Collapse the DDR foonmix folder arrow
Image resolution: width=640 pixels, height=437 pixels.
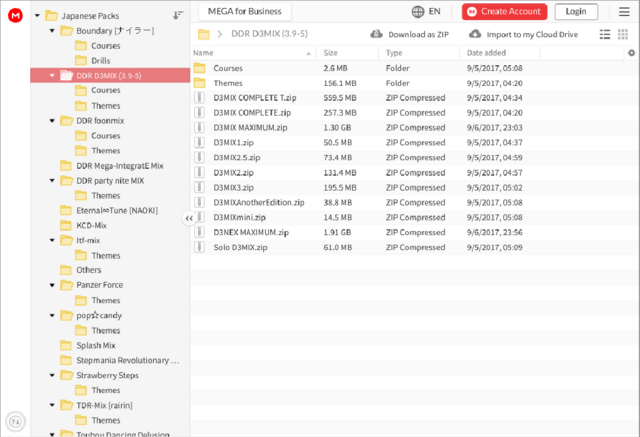click(x=52, y=121)
